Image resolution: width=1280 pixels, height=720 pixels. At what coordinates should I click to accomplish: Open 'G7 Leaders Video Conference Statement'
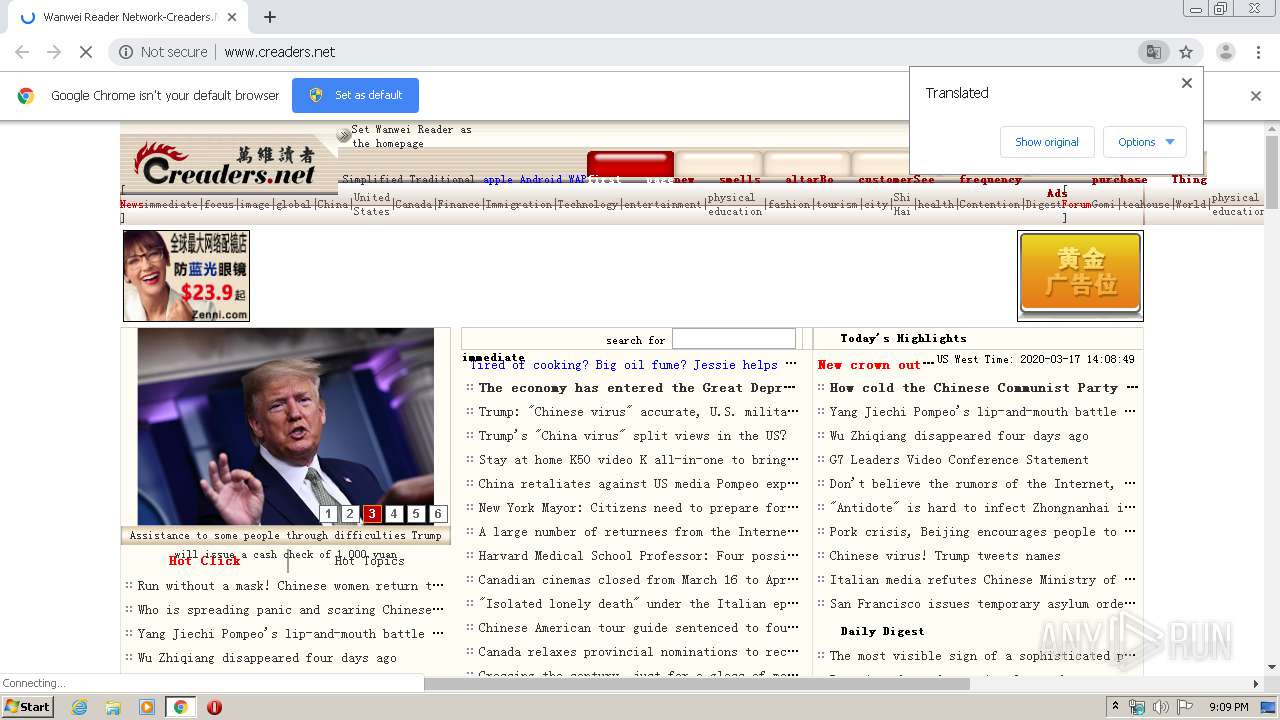959,460
